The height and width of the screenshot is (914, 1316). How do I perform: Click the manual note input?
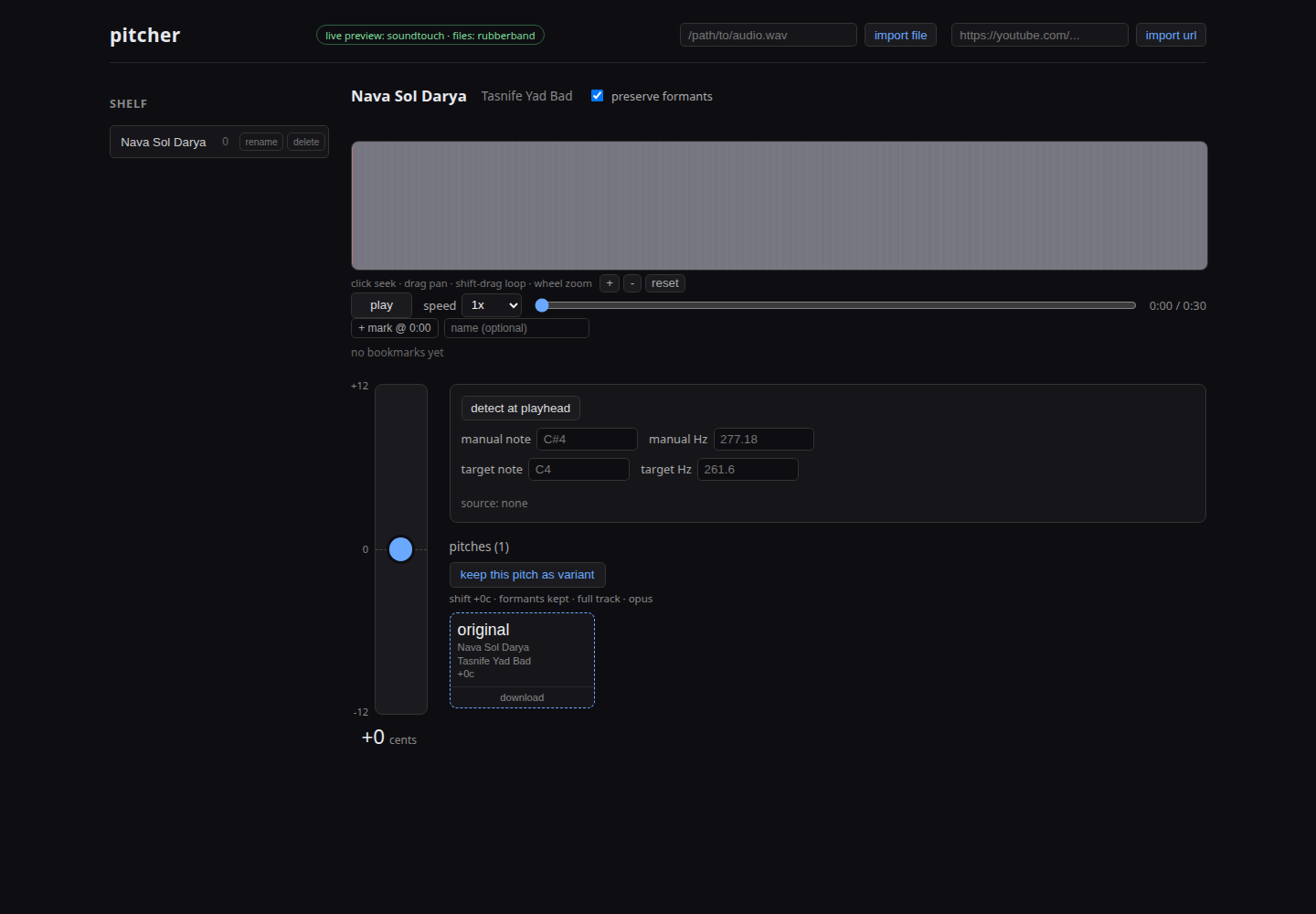(587, 440)
